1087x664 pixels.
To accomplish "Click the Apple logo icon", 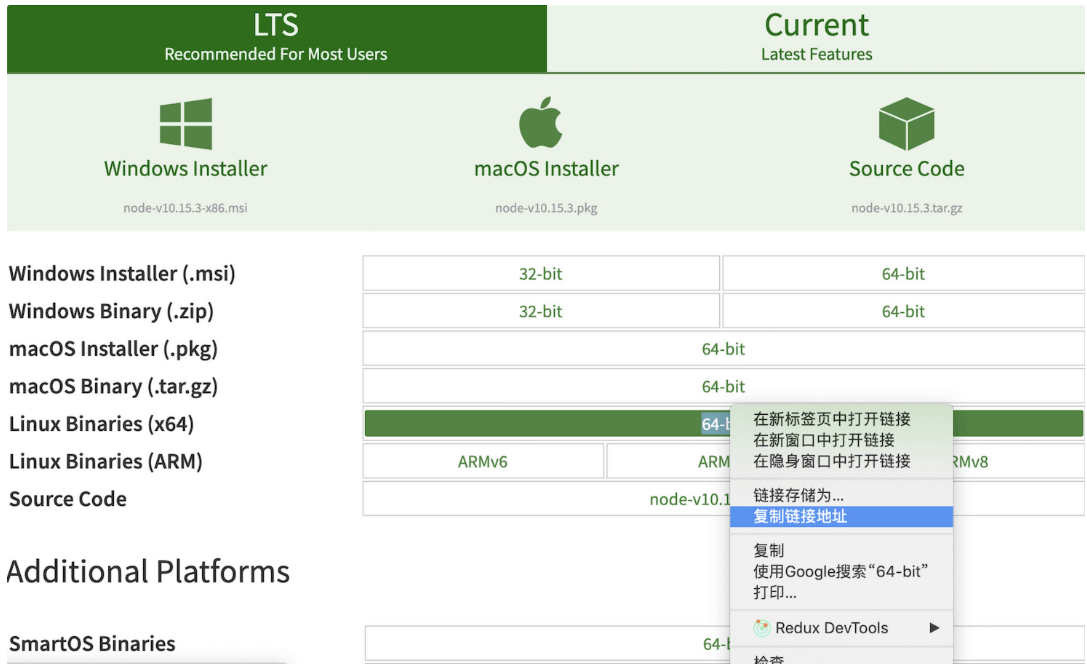I will (x=541, y=122).
